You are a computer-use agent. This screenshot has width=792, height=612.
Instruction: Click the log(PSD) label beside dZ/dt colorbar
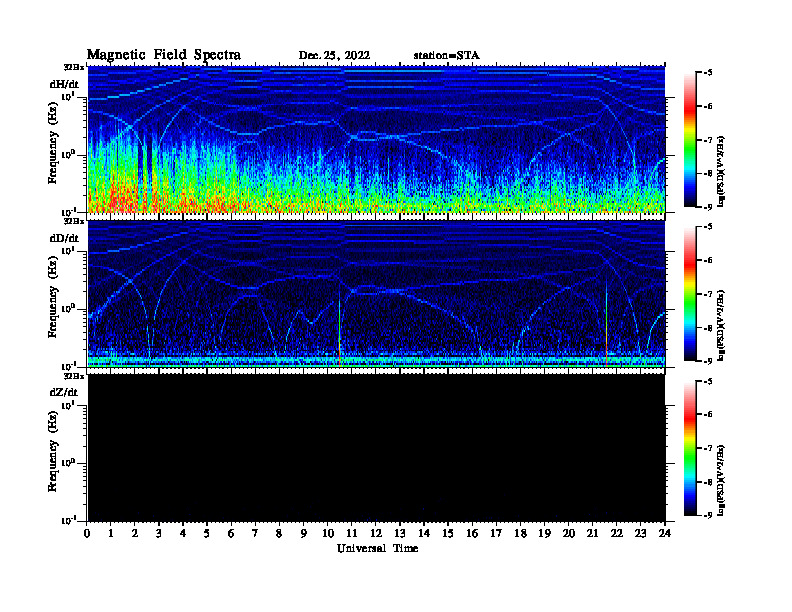coord(722,480)
